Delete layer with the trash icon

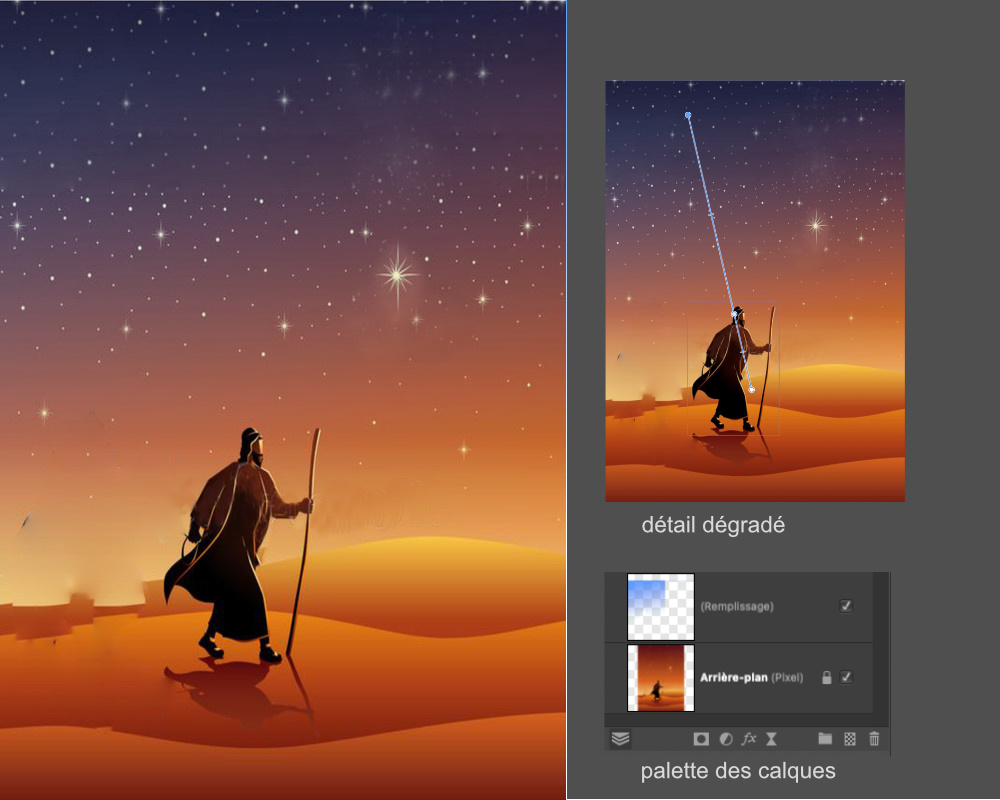point(874,739)
